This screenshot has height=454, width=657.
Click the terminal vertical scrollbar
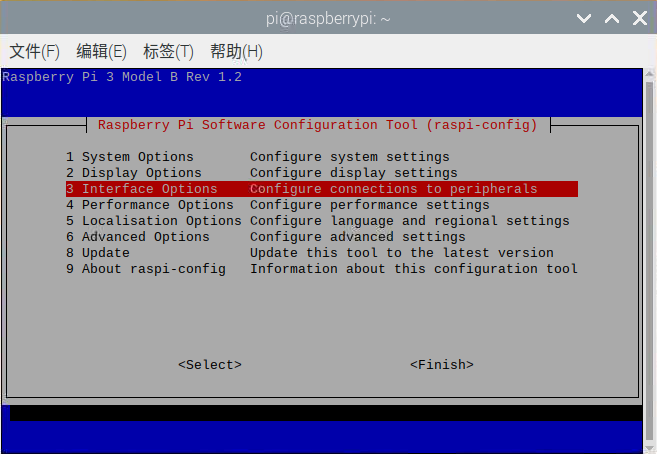(649, 260)
